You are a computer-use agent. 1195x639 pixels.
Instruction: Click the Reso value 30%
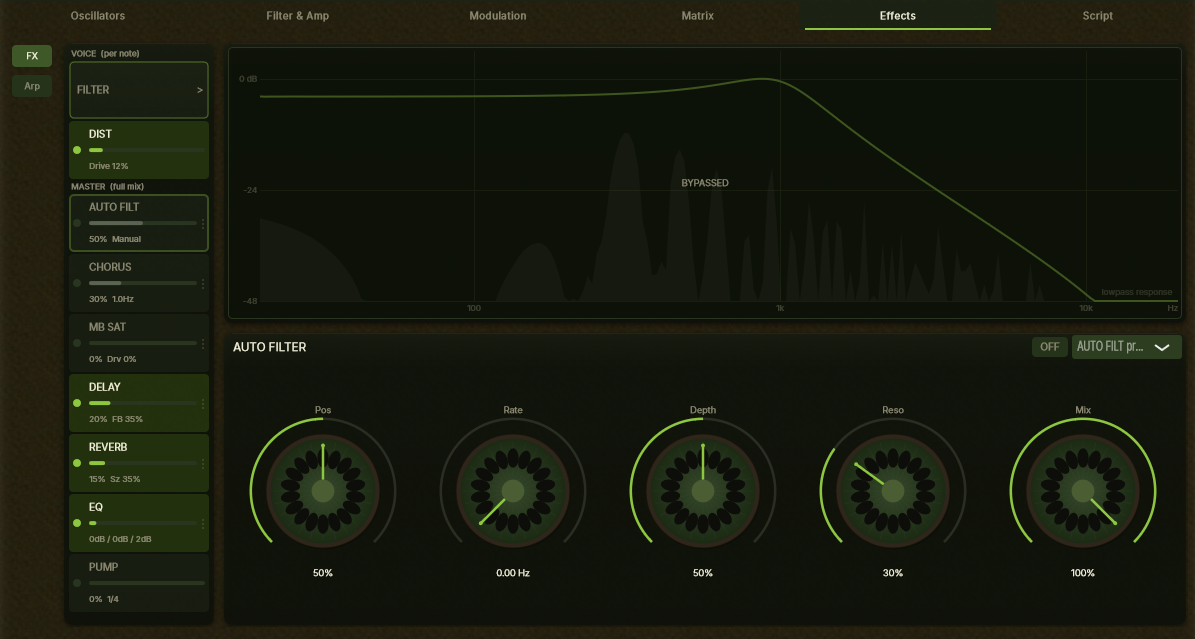(x=892, y=573)
